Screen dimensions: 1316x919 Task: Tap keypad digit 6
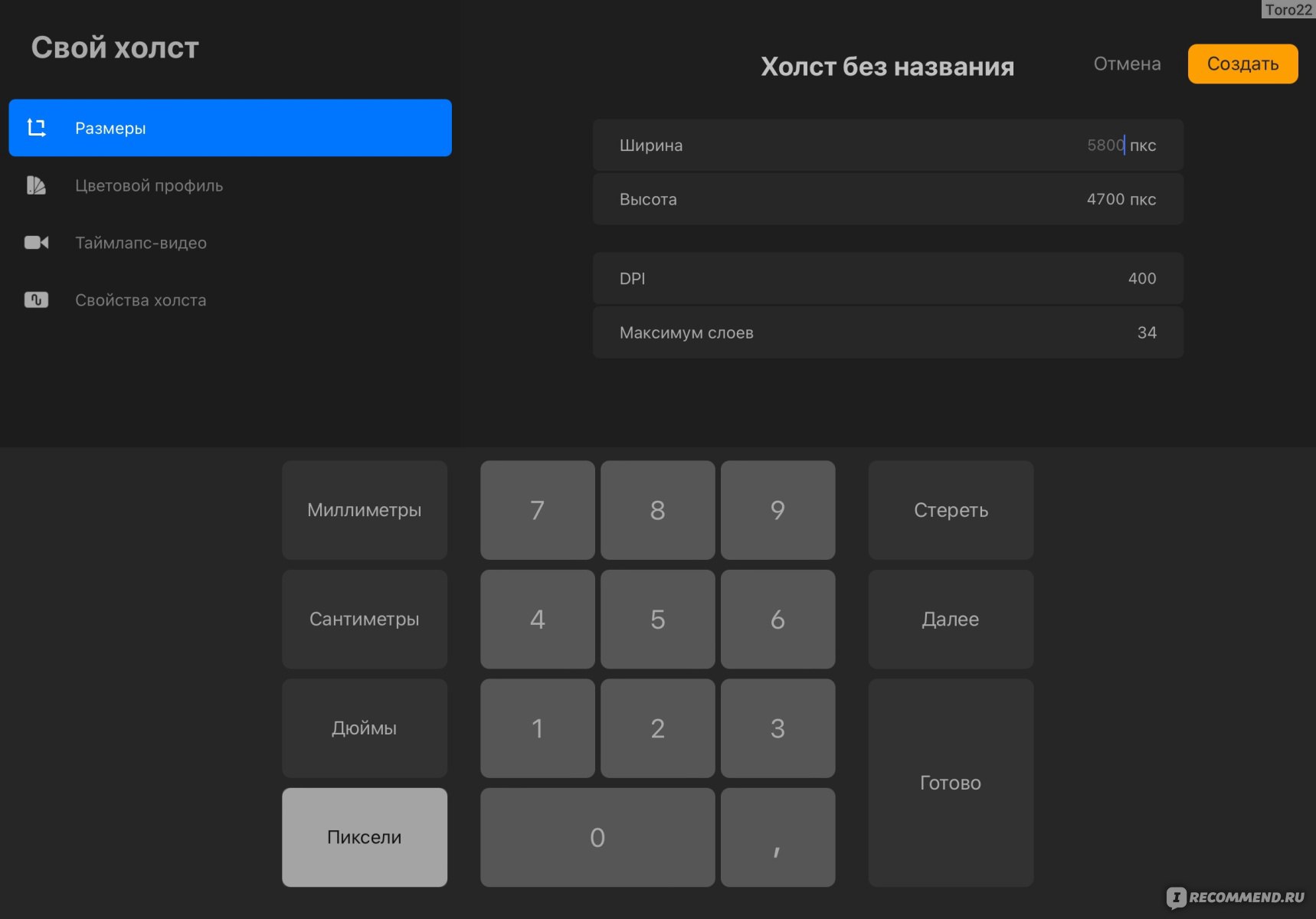click(778, 619)
